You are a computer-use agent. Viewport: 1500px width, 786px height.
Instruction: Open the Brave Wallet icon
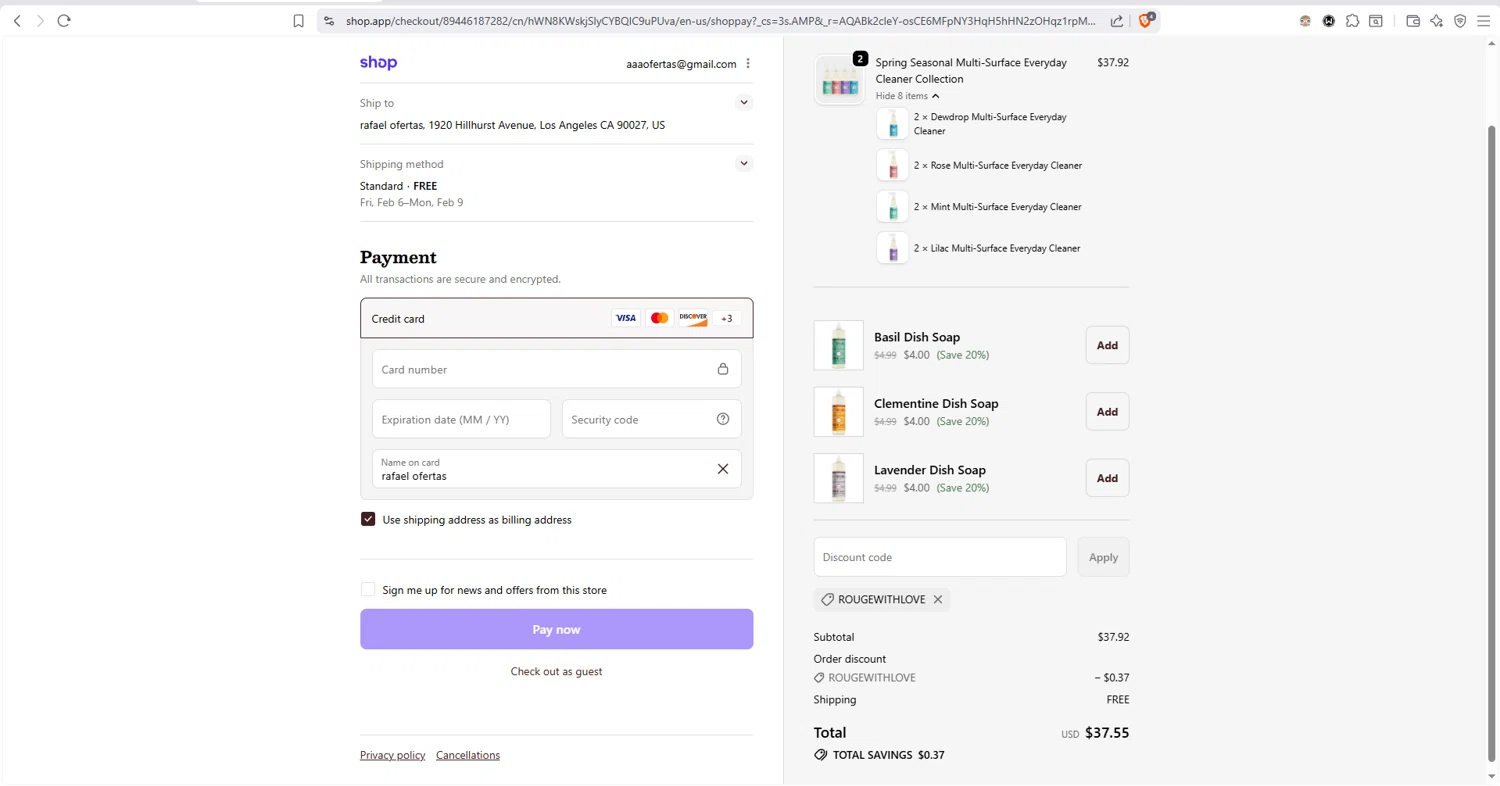[1413, 21]
